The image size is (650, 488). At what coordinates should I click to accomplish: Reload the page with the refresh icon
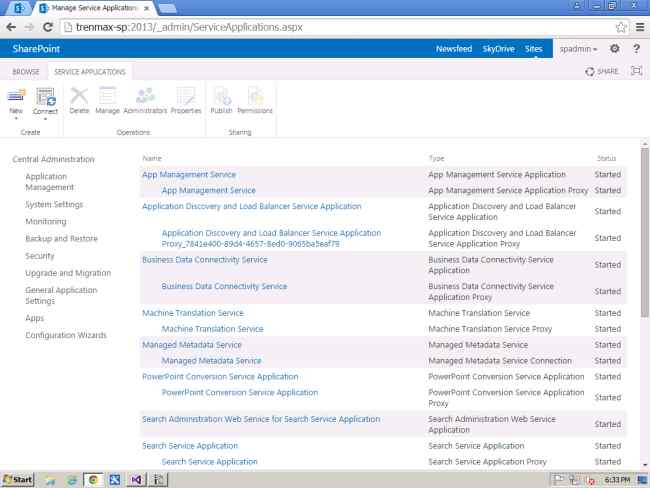pyautogui.click(x=48, y=27)
